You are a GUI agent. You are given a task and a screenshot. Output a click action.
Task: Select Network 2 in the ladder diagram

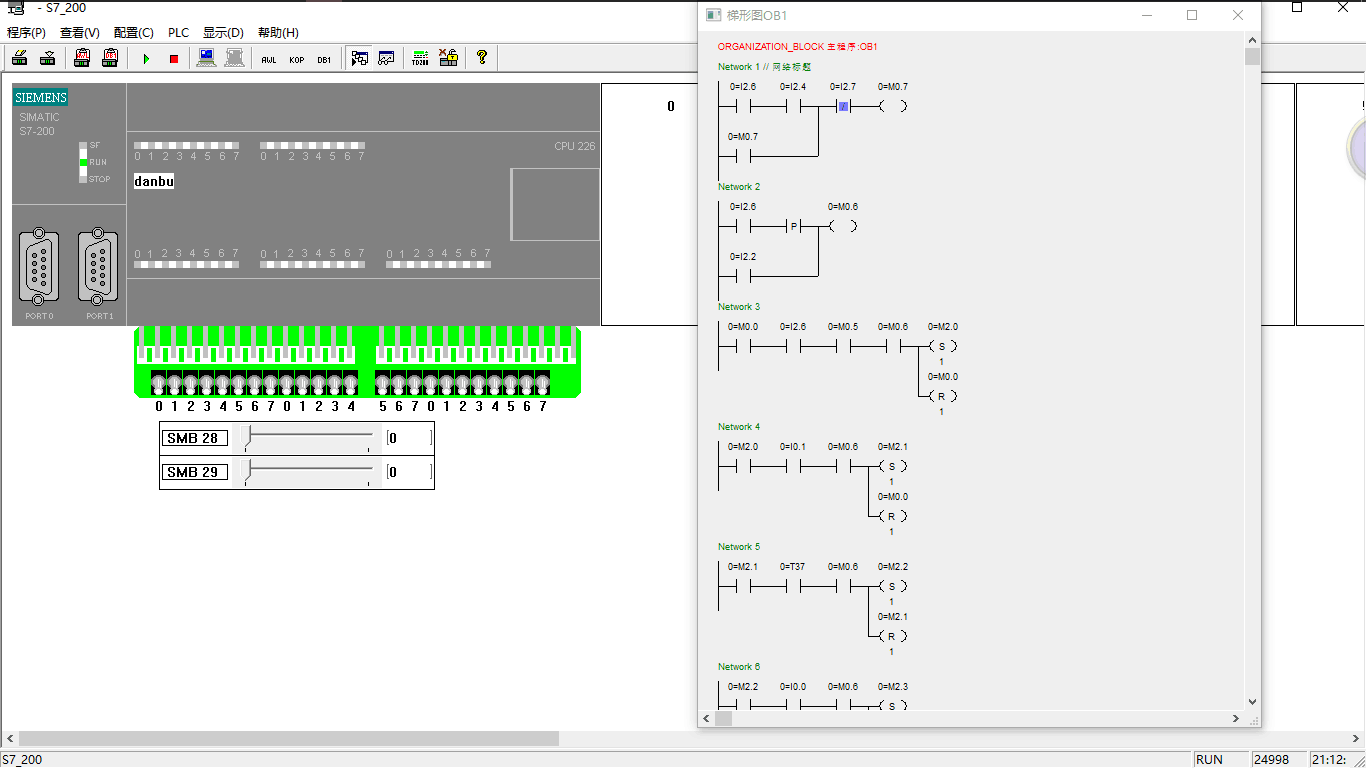[x=739, y=186]
